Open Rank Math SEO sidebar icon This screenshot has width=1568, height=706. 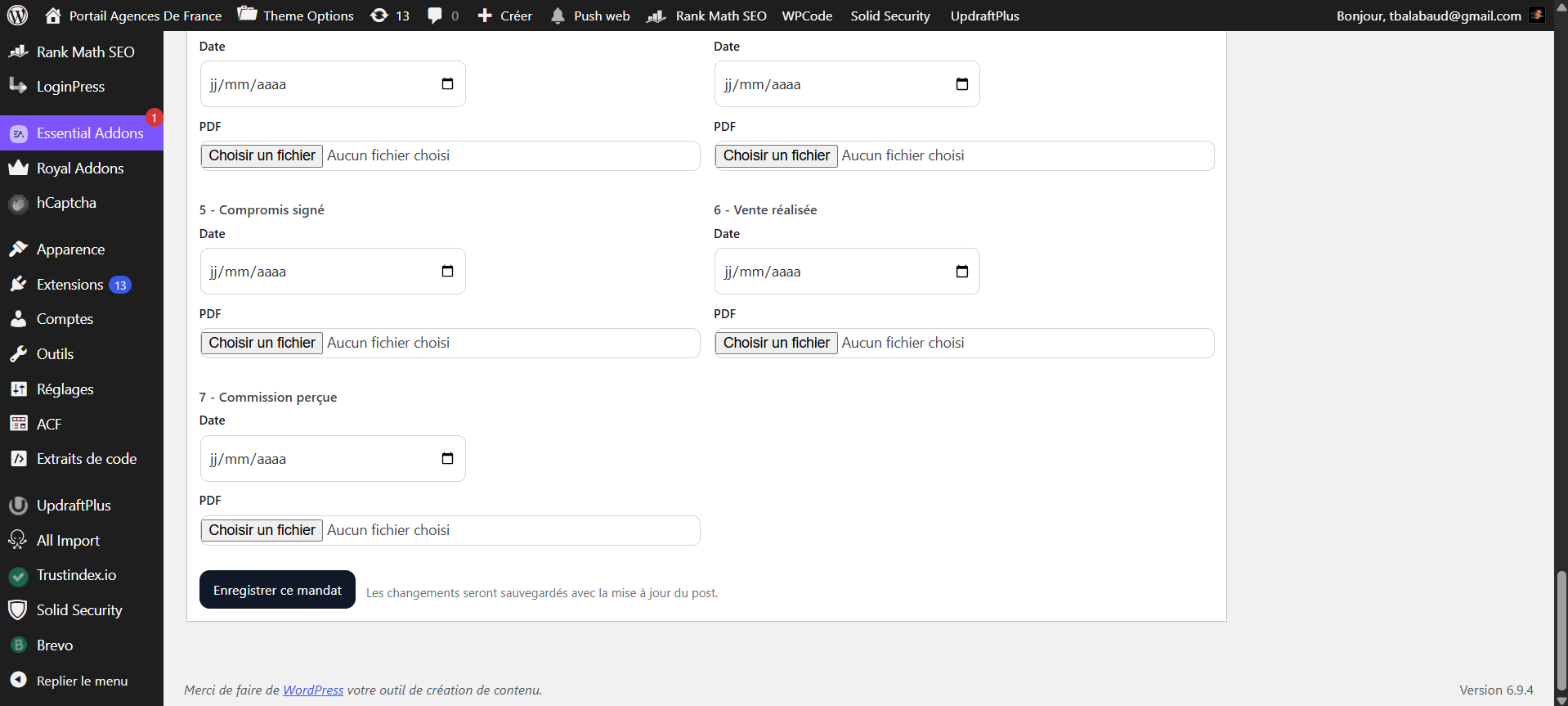[x=18, y=52]
